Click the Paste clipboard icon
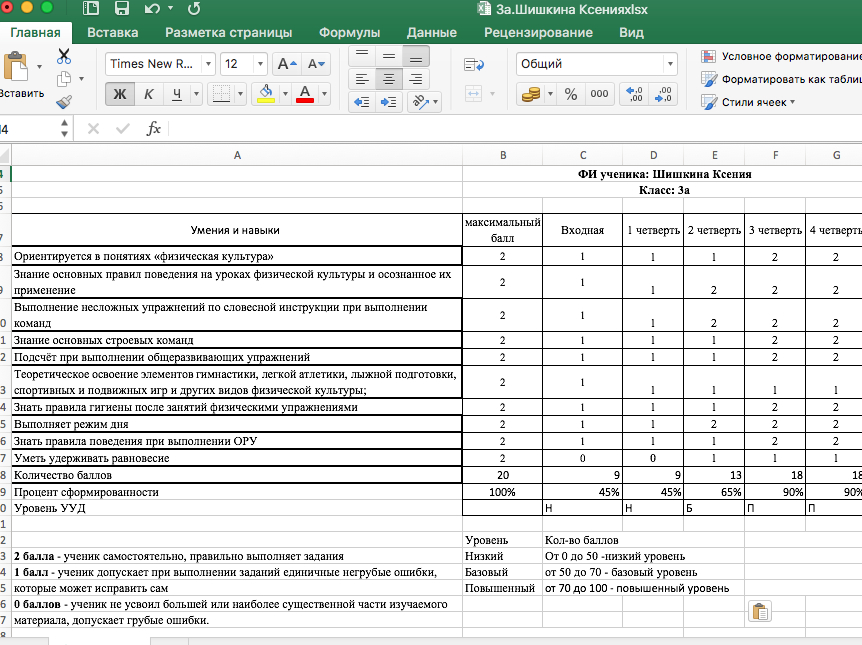The height and width of the screenshot is (645, 862). click(x=15, y=67)
